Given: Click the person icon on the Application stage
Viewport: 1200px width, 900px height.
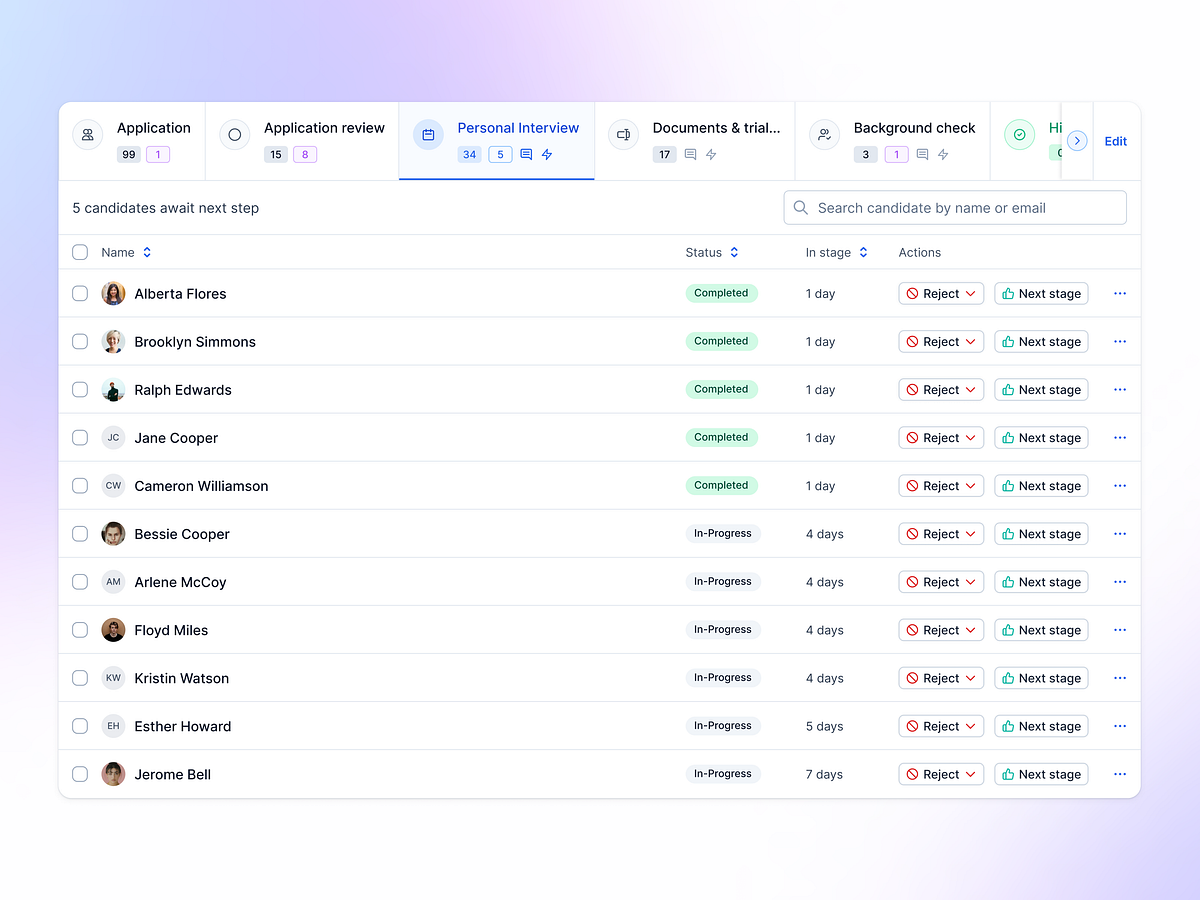Looking at the screenshot, I should click(x=87, y=133).
